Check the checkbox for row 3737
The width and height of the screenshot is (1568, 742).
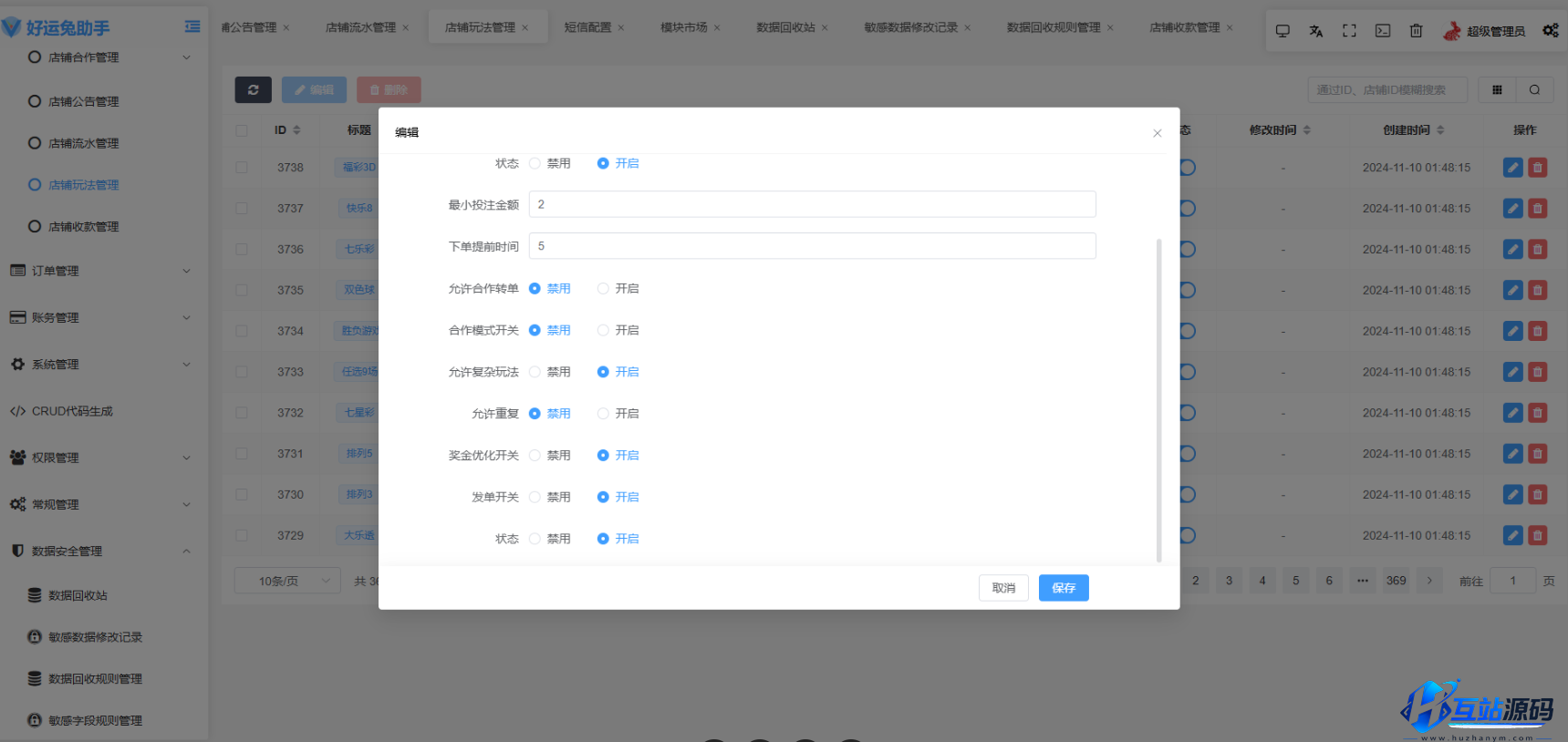click(242, 208)
